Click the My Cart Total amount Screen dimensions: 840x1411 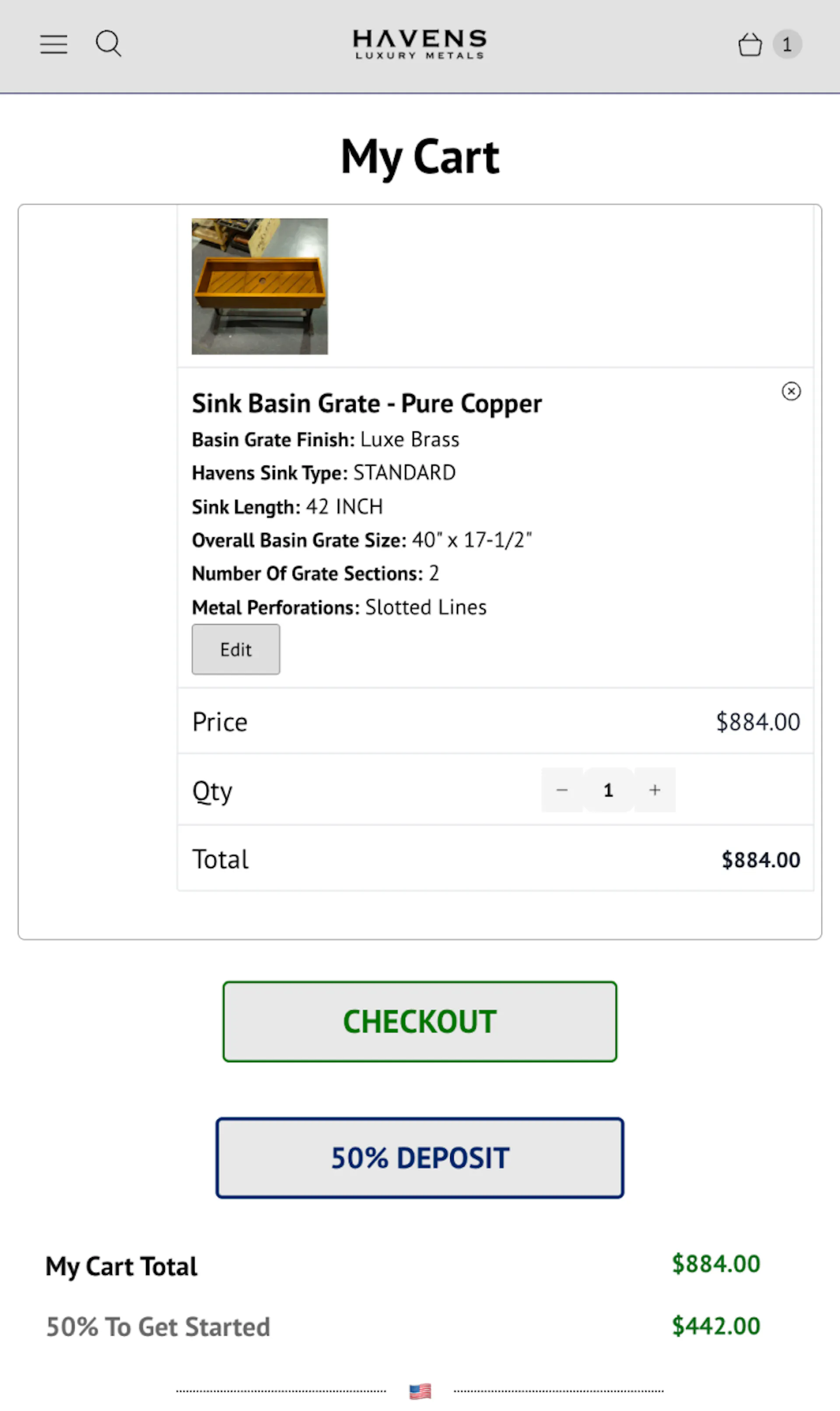point(715,1265)
